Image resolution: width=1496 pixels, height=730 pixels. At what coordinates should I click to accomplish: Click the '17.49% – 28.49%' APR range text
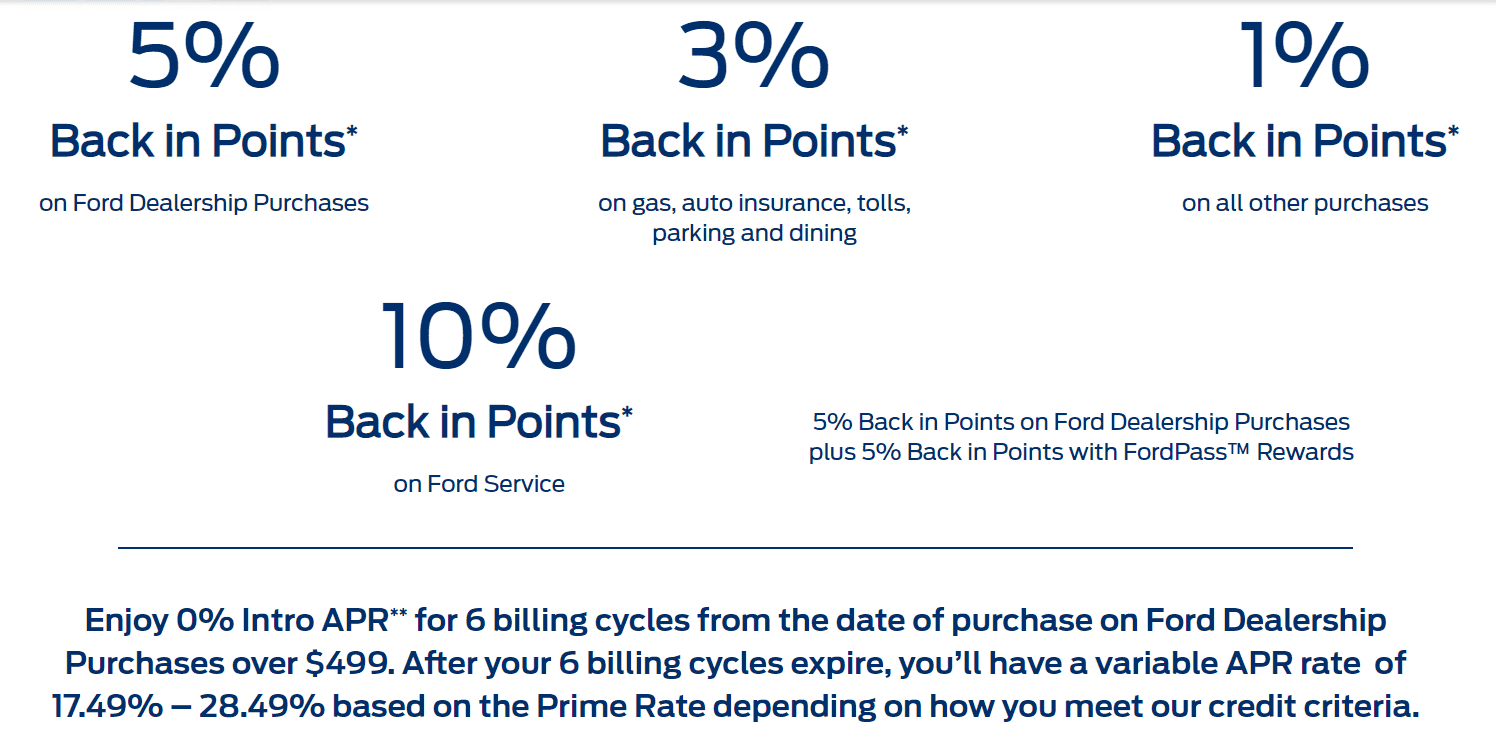[188, 706]
